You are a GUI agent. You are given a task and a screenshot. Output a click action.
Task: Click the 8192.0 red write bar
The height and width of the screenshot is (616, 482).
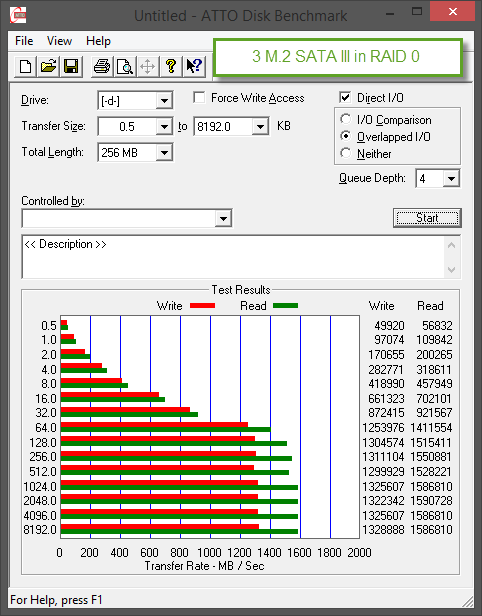tap(159, 526)
